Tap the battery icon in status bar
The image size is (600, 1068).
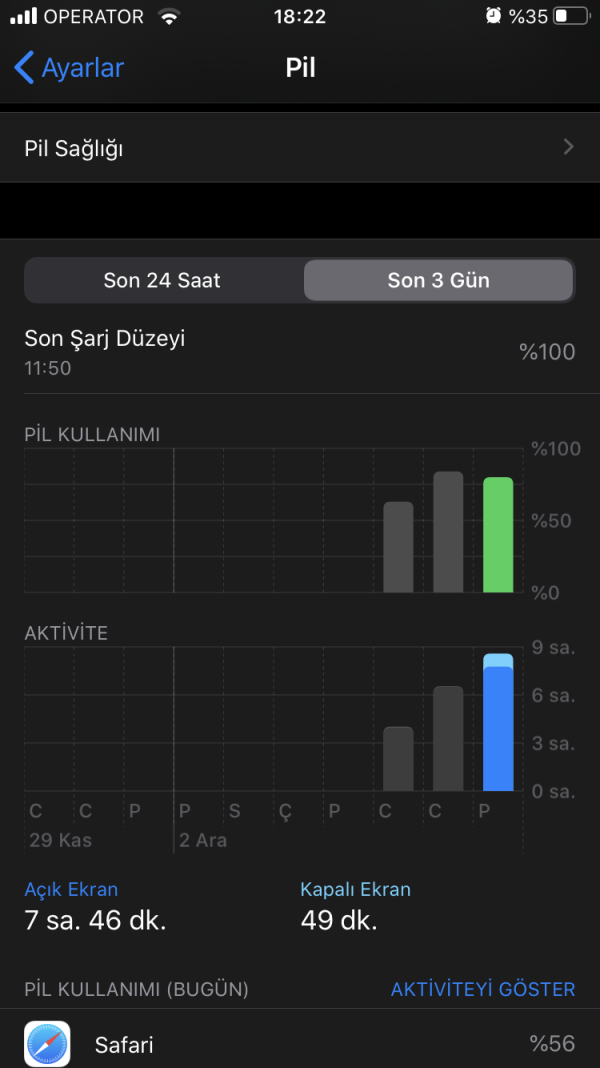click(572, 17)
